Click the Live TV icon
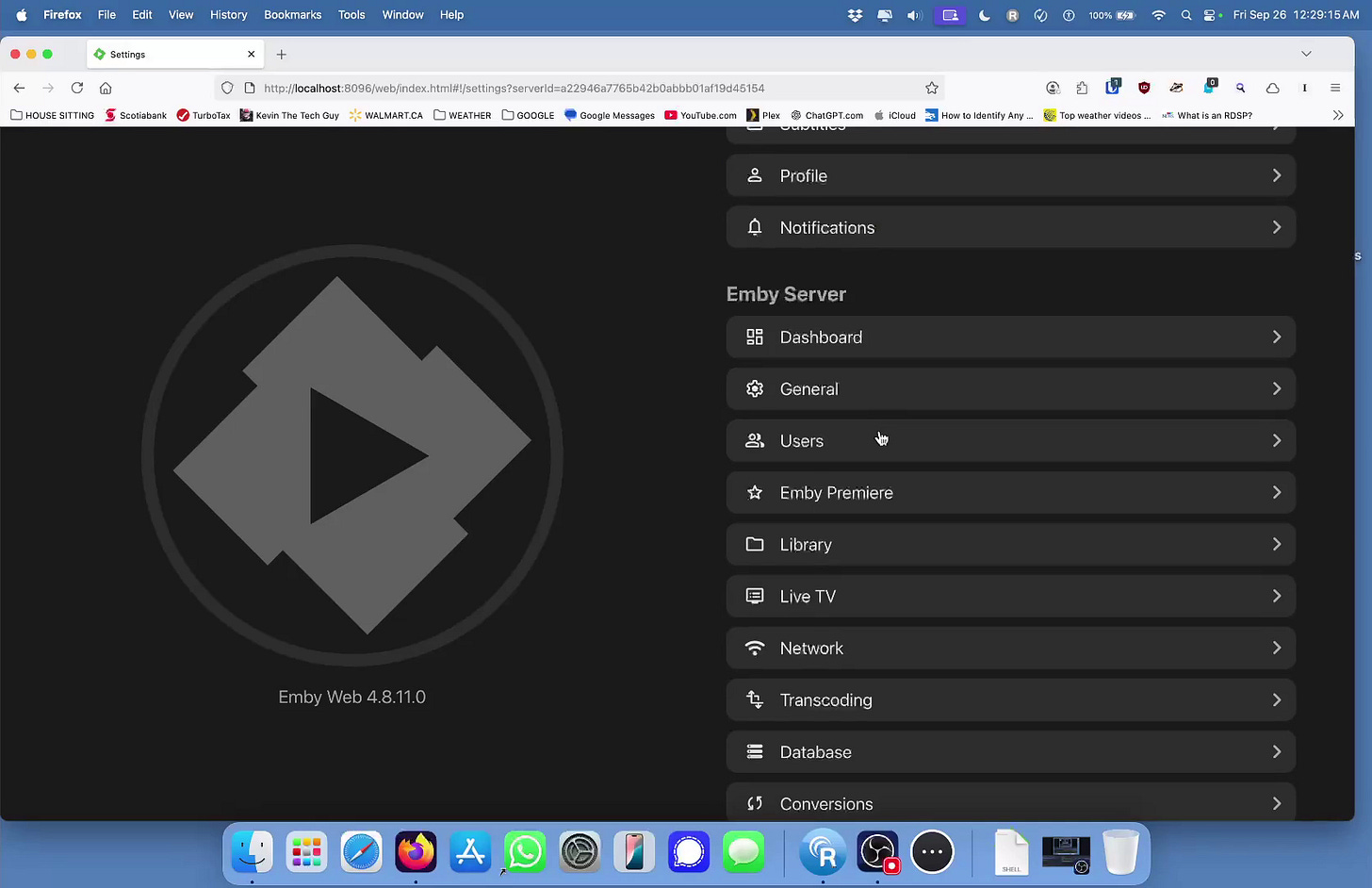Viewport: 1372px width, 888px height. point(755,597)
